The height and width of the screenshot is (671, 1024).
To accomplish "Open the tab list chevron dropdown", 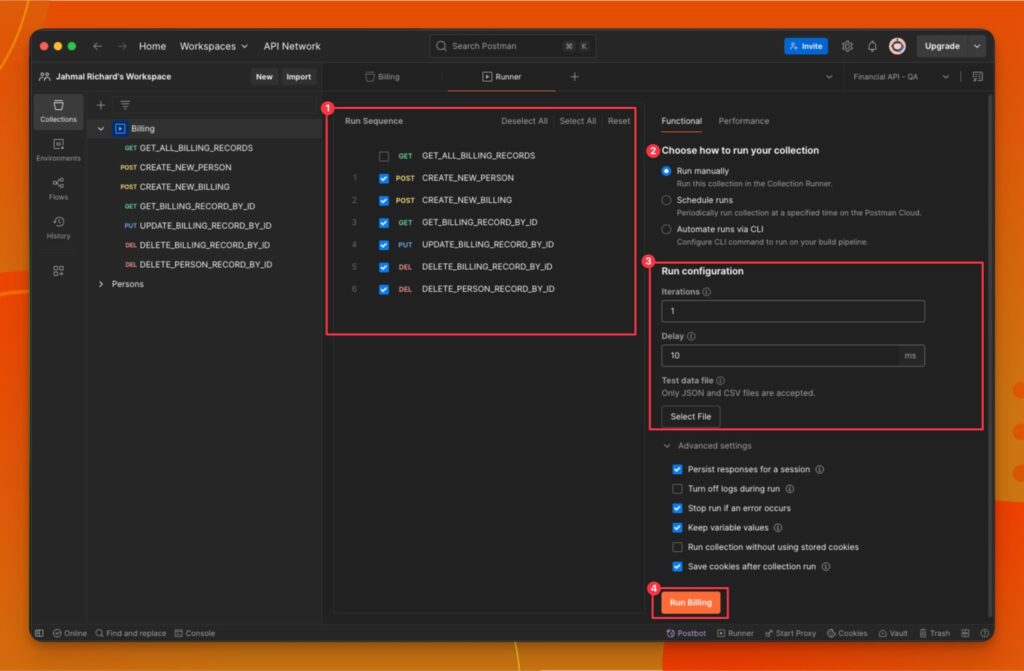I will pyautogui.click(x=829, y=77).
